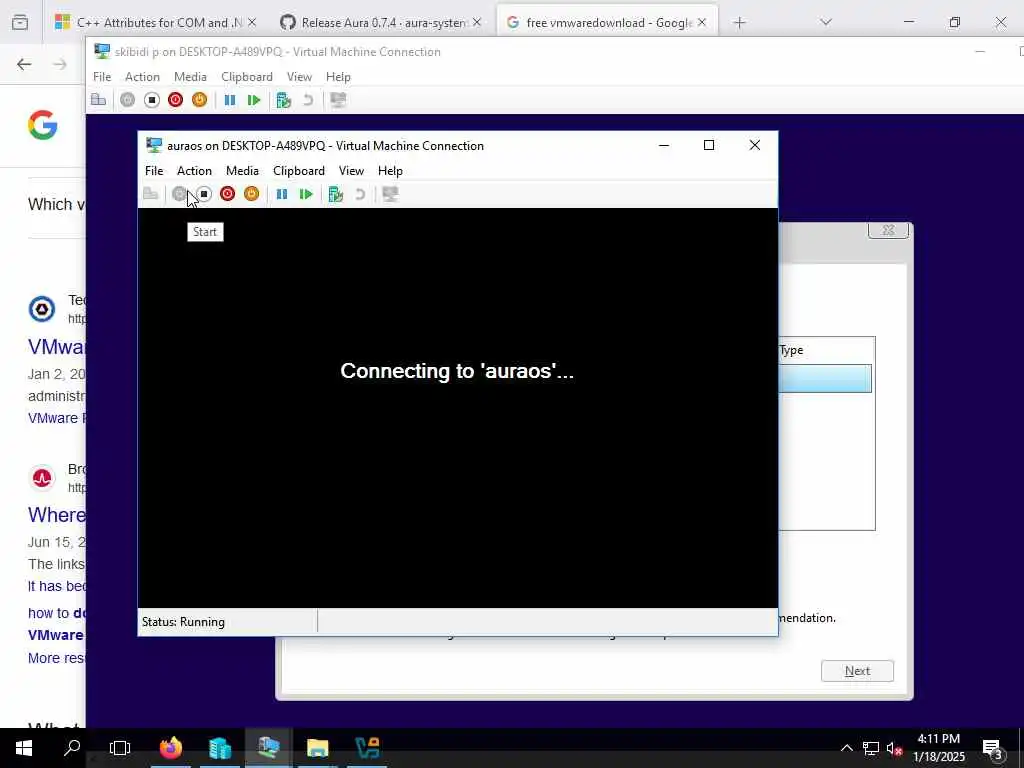Viewport: 1024px width, 768px height.
Task: Open View menu in skibidi VM window
Action: [299, 76]
